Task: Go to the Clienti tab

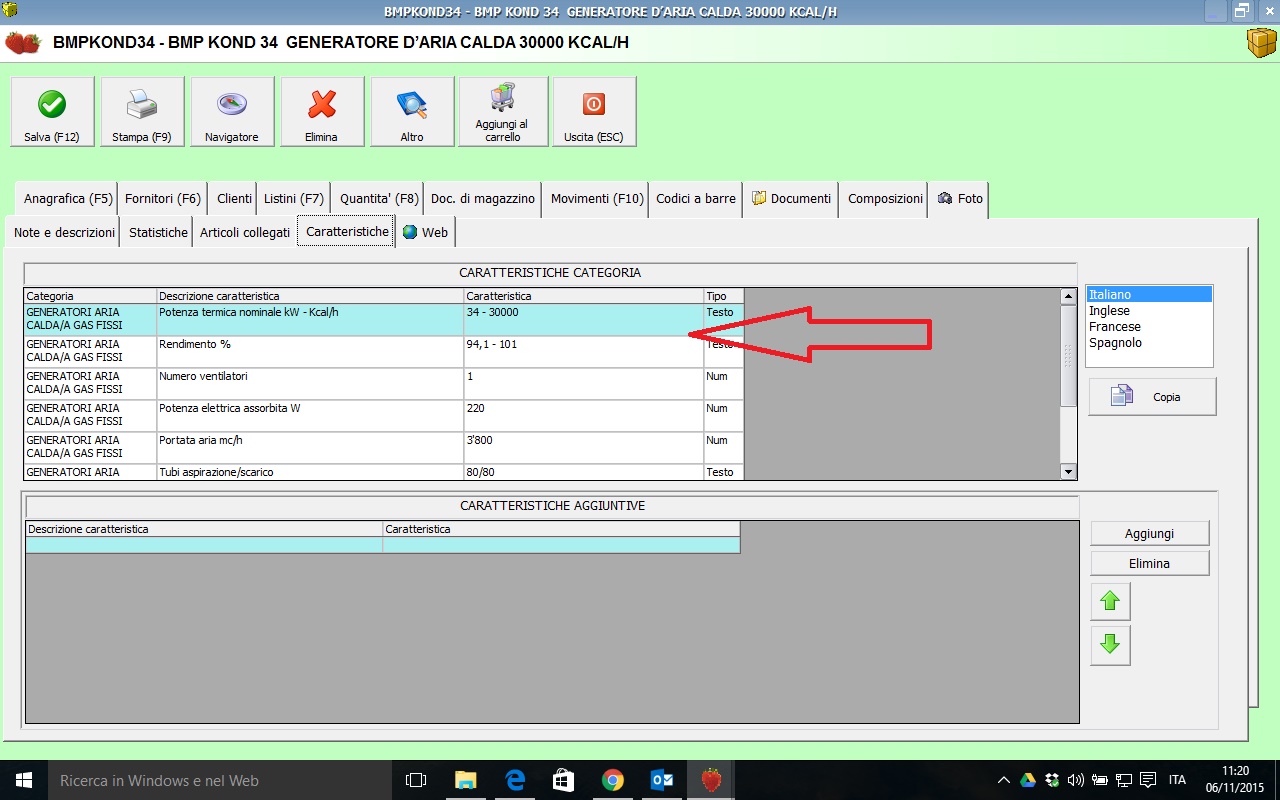Action: (234, 199)
